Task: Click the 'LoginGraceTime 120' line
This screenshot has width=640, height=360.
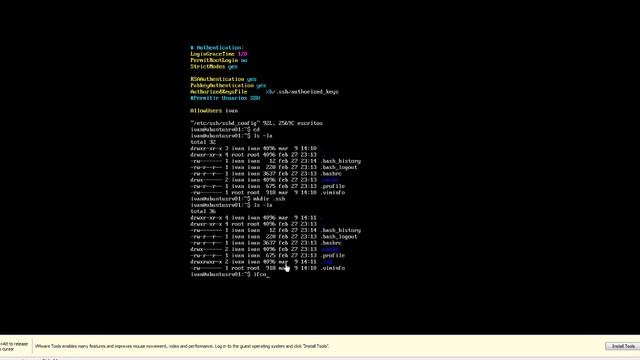Action: (219, 54)
